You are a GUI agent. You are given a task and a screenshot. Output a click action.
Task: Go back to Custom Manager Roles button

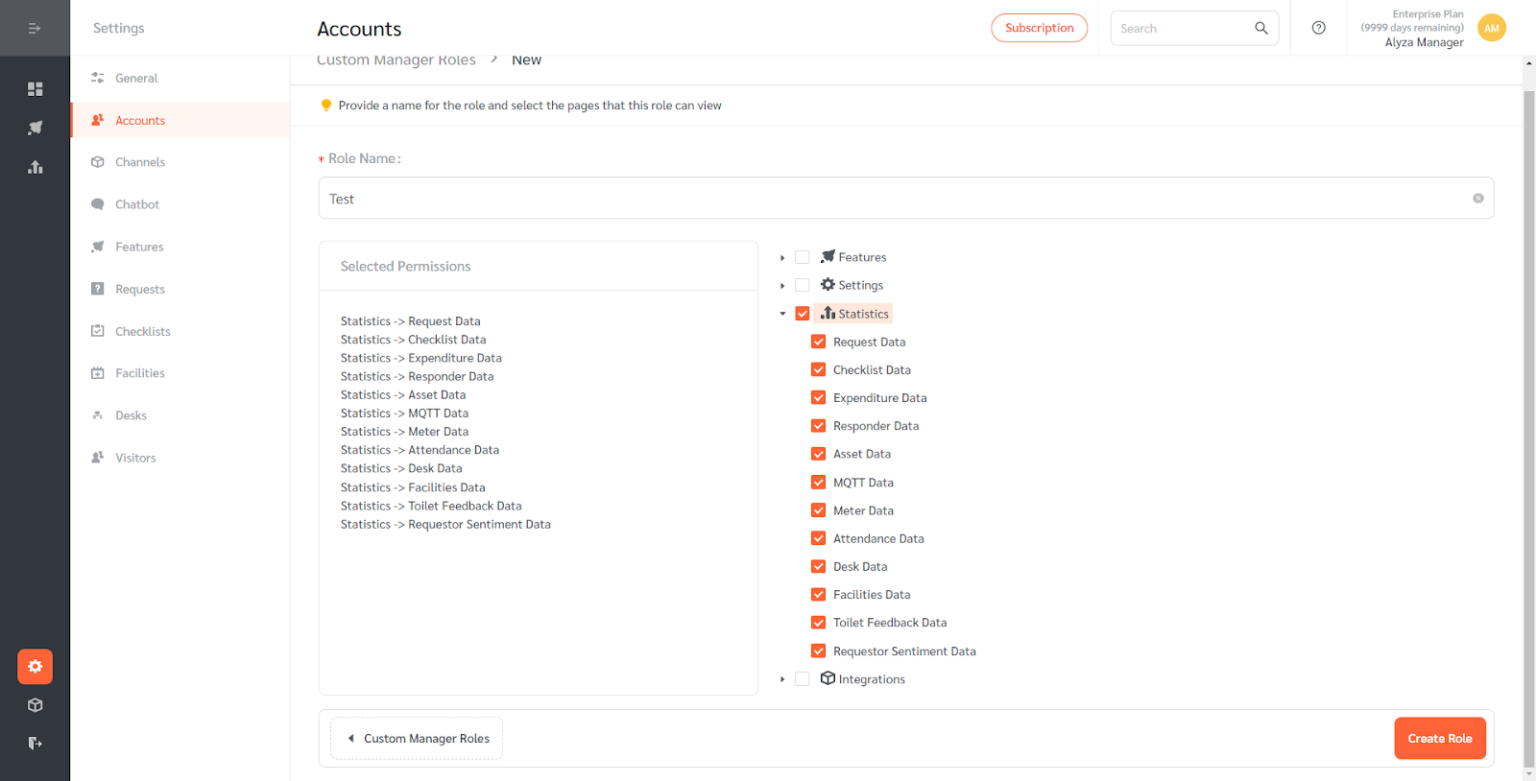coord(417,738)
